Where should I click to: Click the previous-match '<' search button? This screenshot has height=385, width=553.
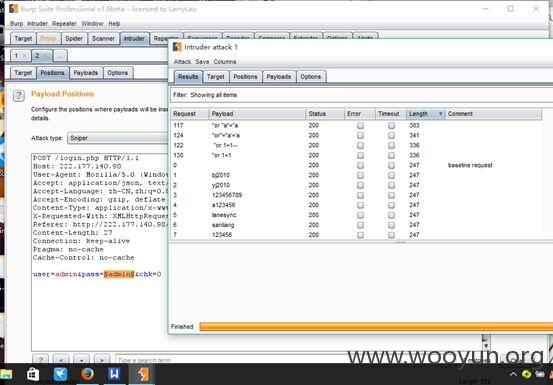pos(61,360)
